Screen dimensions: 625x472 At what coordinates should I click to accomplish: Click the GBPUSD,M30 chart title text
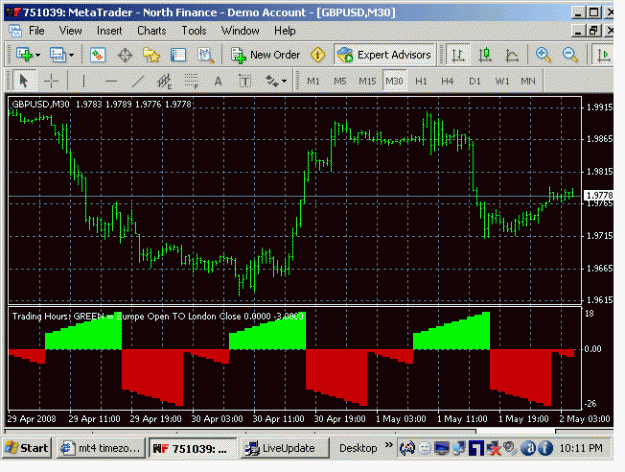click(x=40, y=104)
